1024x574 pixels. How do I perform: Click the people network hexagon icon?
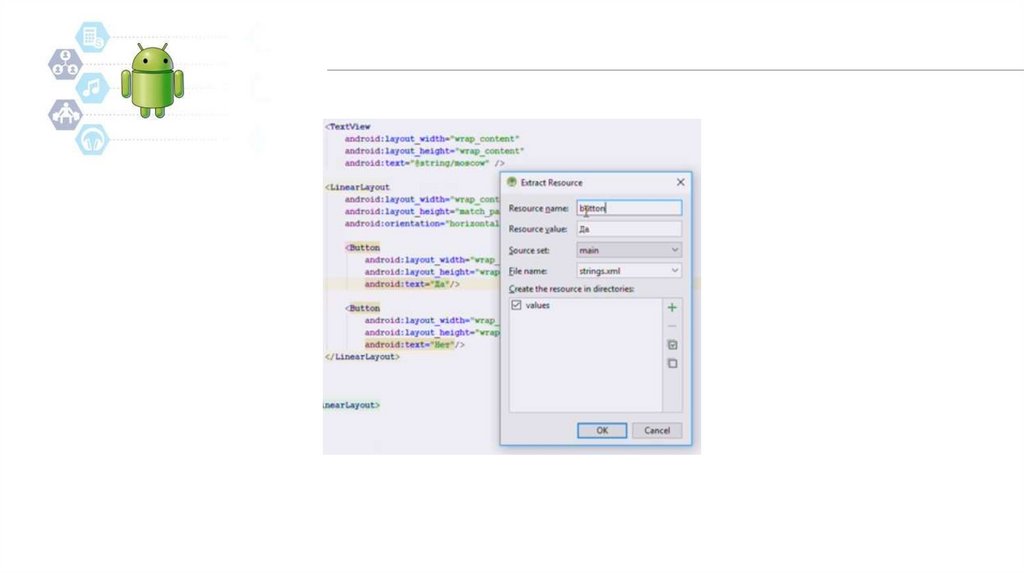pos(65,64)
